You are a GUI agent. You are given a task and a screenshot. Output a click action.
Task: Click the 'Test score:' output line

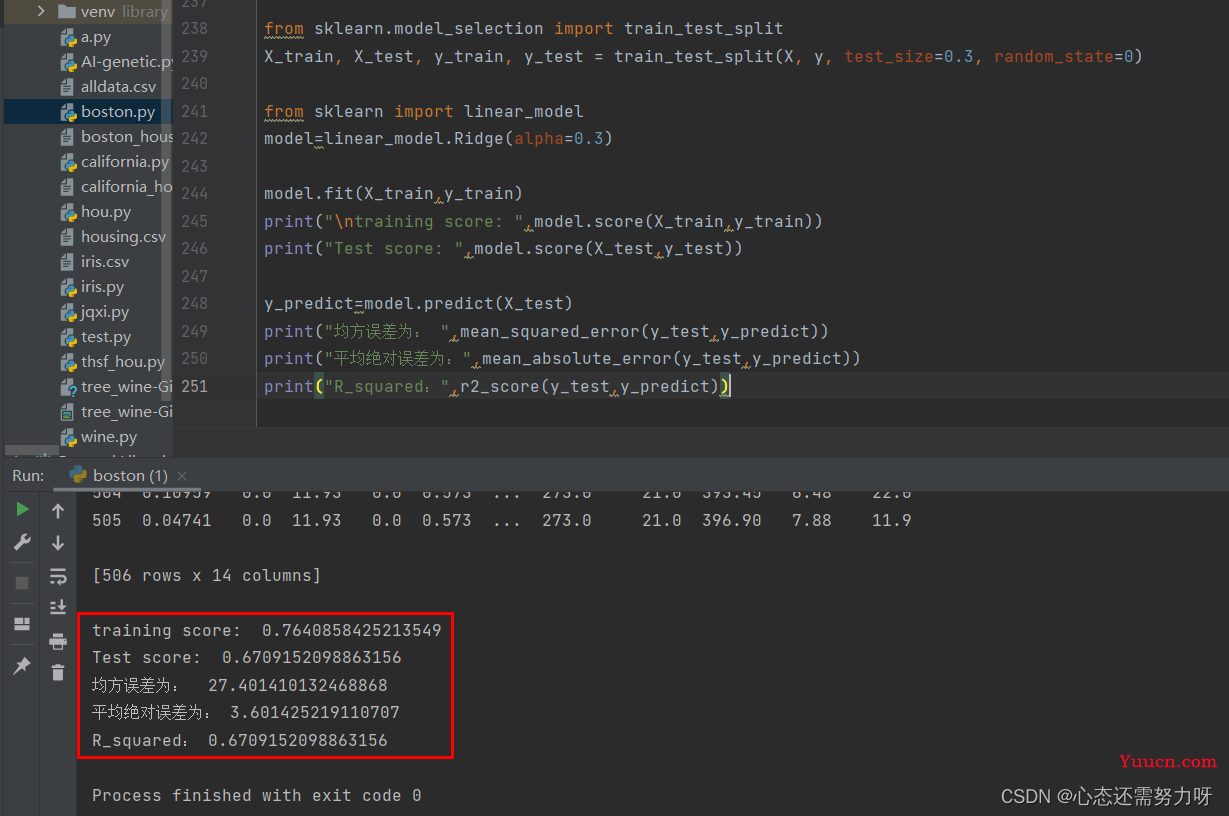[247, 658]
